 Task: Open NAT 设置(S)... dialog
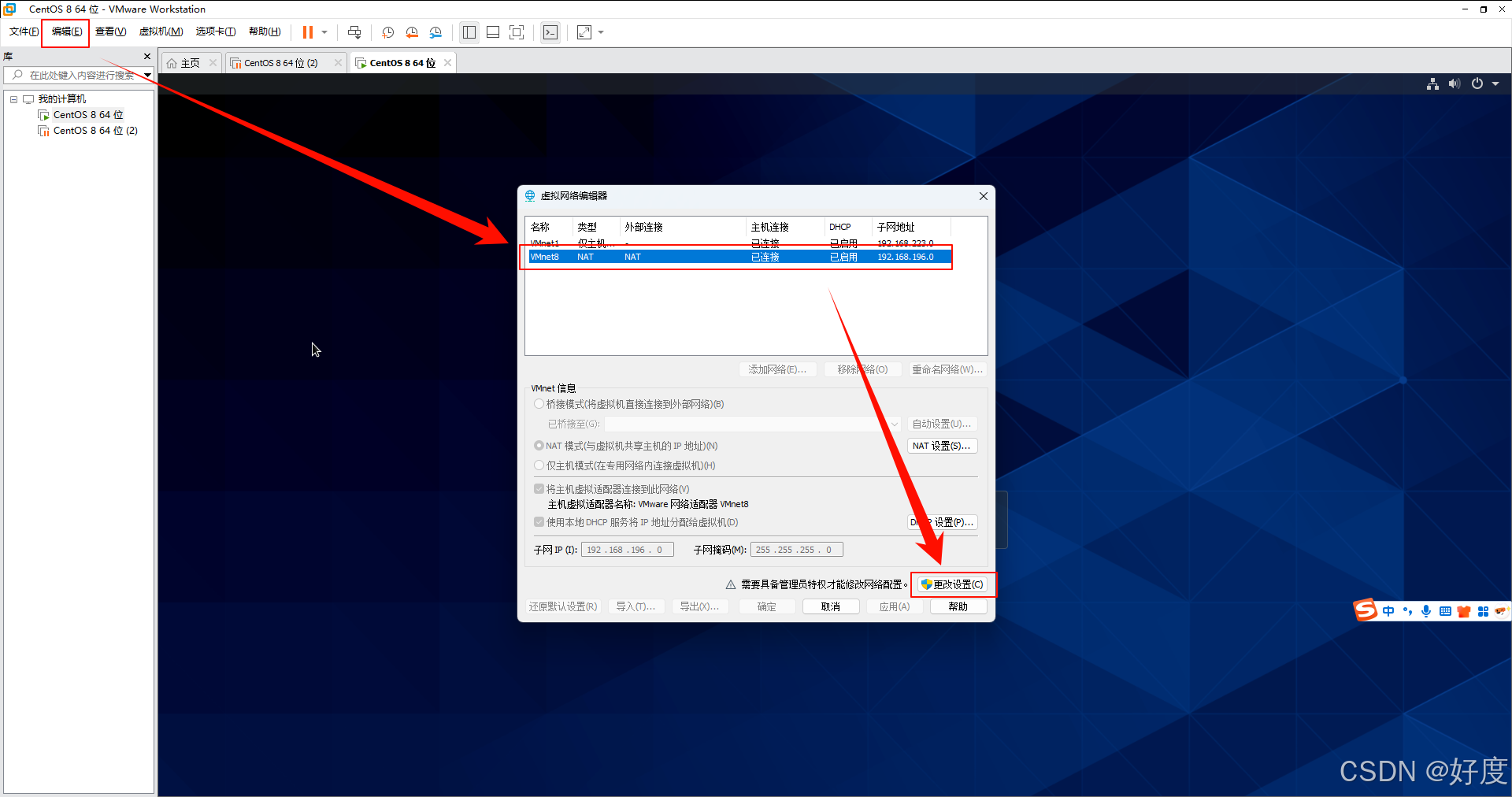pos(942,446)
